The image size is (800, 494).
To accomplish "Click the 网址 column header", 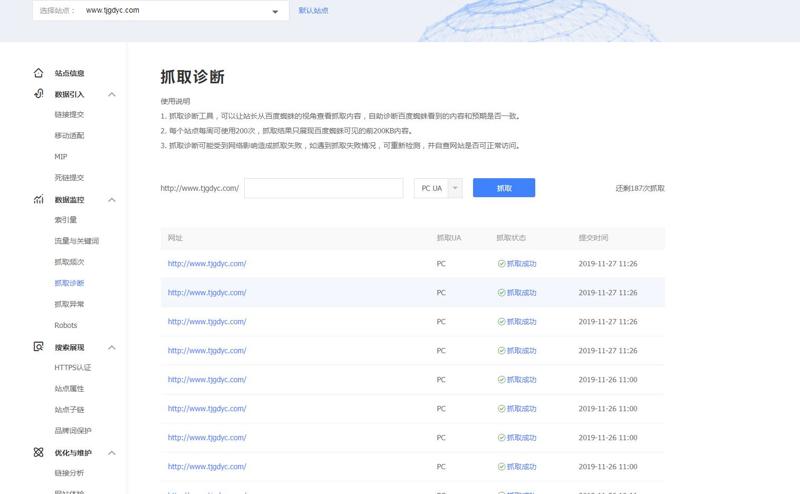I will coord(175,238).
